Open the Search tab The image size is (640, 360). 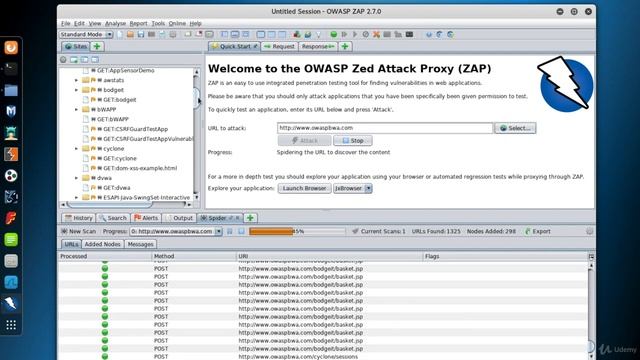[113, 218]
